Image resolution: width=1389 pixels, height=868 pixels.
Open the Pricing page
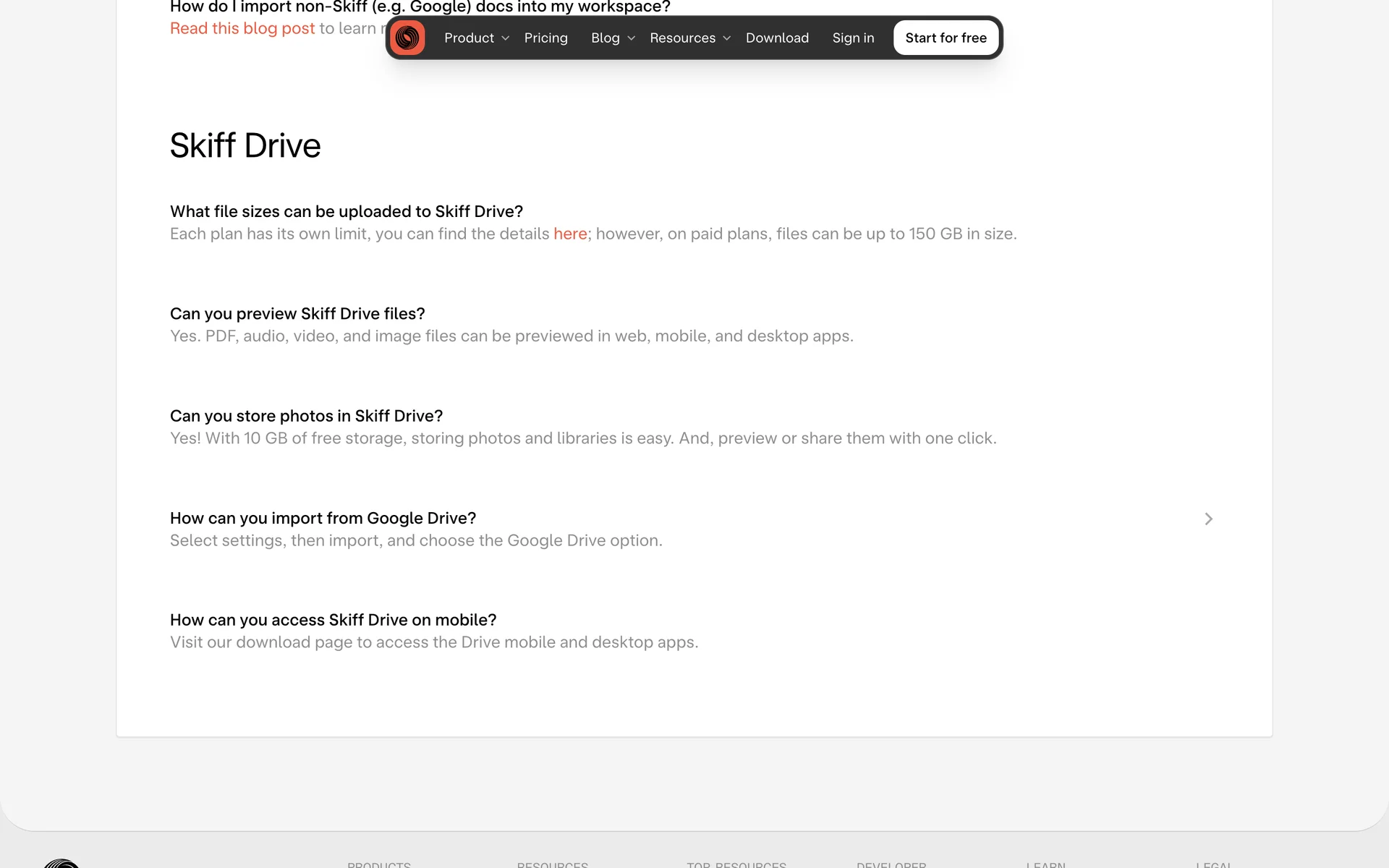tap(545, 38)
